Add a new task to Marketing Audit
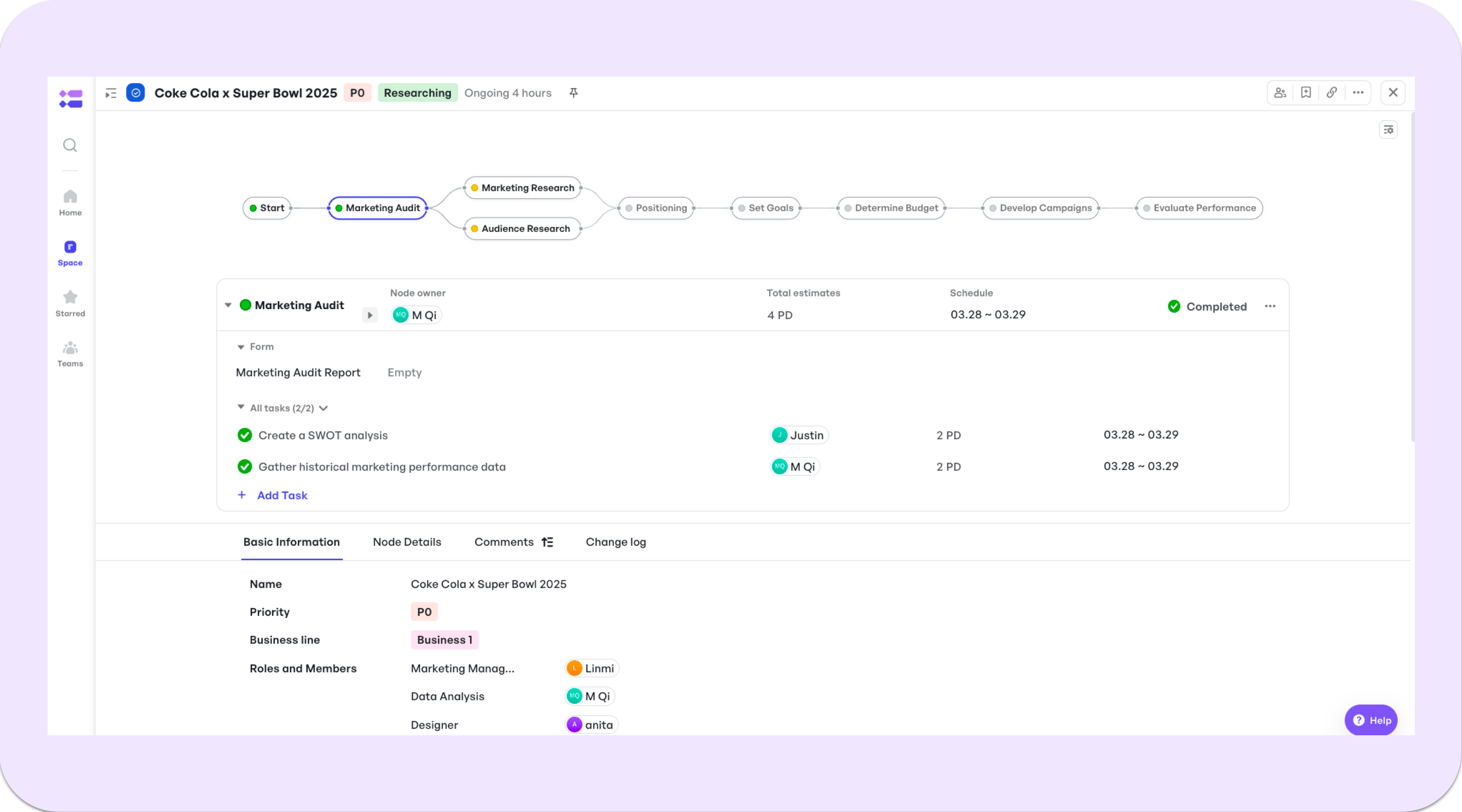Image resolution: width=1462 pixels, height=812 pixels. point(282,496)
